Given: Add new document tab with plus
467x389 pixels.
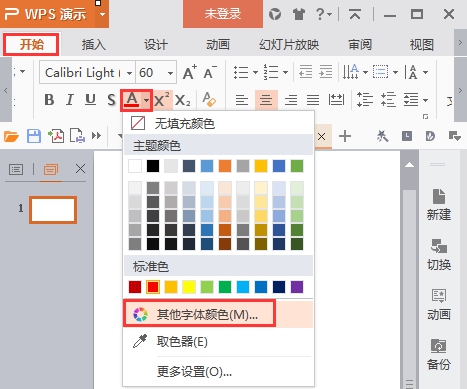Looking at the screenshot, I should click(x=345, y=136).
